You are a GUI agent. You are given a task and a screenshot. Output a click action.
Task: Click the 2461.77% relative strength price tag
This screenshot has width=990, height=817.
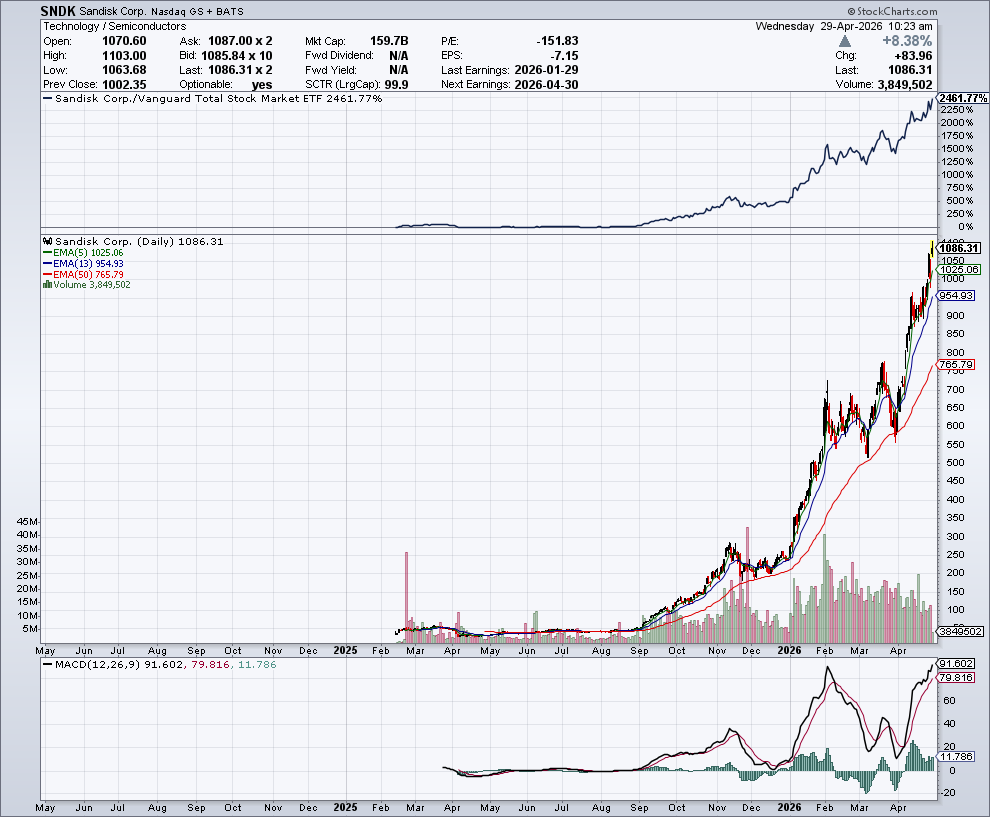click(x=963, y=98)
